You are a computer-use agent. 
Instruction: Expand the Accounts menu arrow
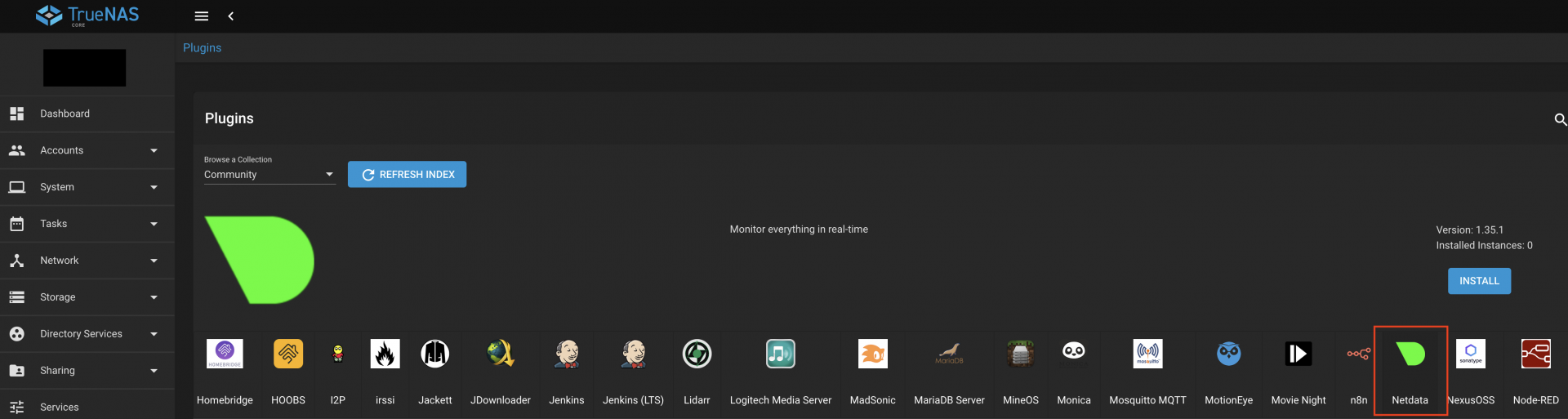coord(154,150)
